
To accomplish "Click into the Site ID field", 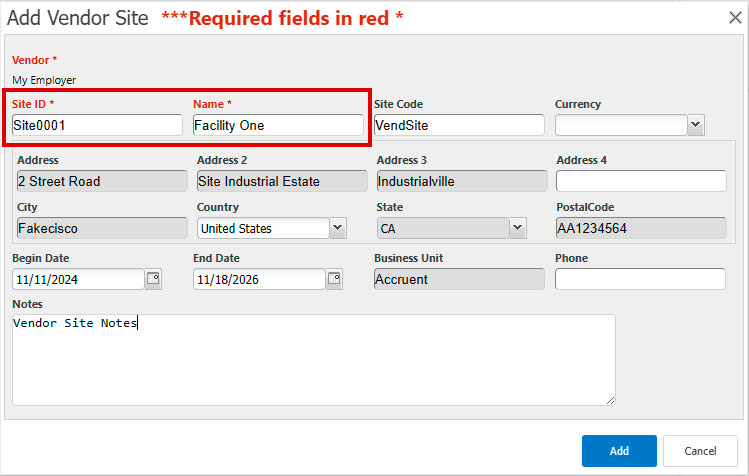I will pos(97,125).
